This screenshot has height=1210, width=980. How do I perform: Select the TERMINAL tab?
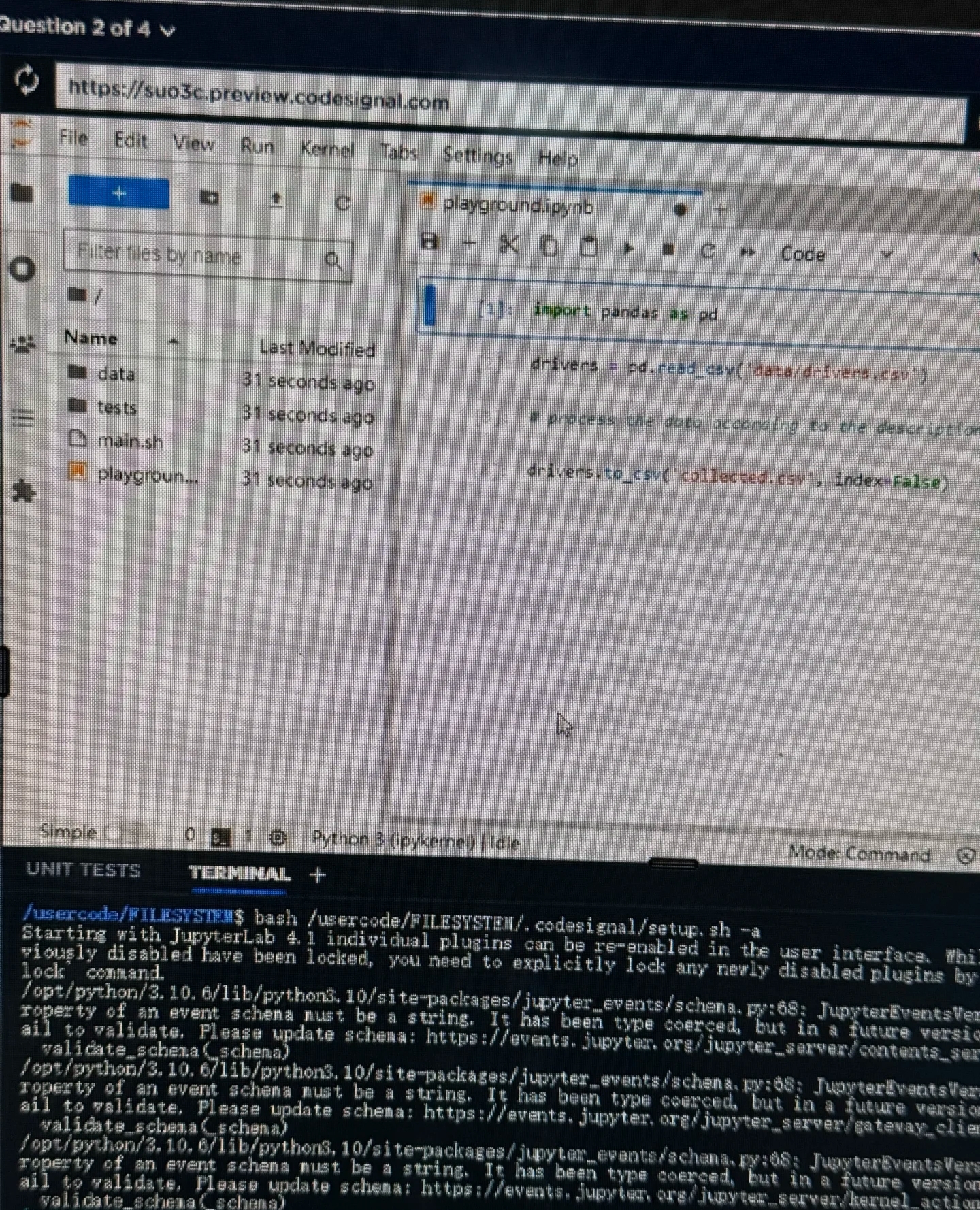point(239,874)
